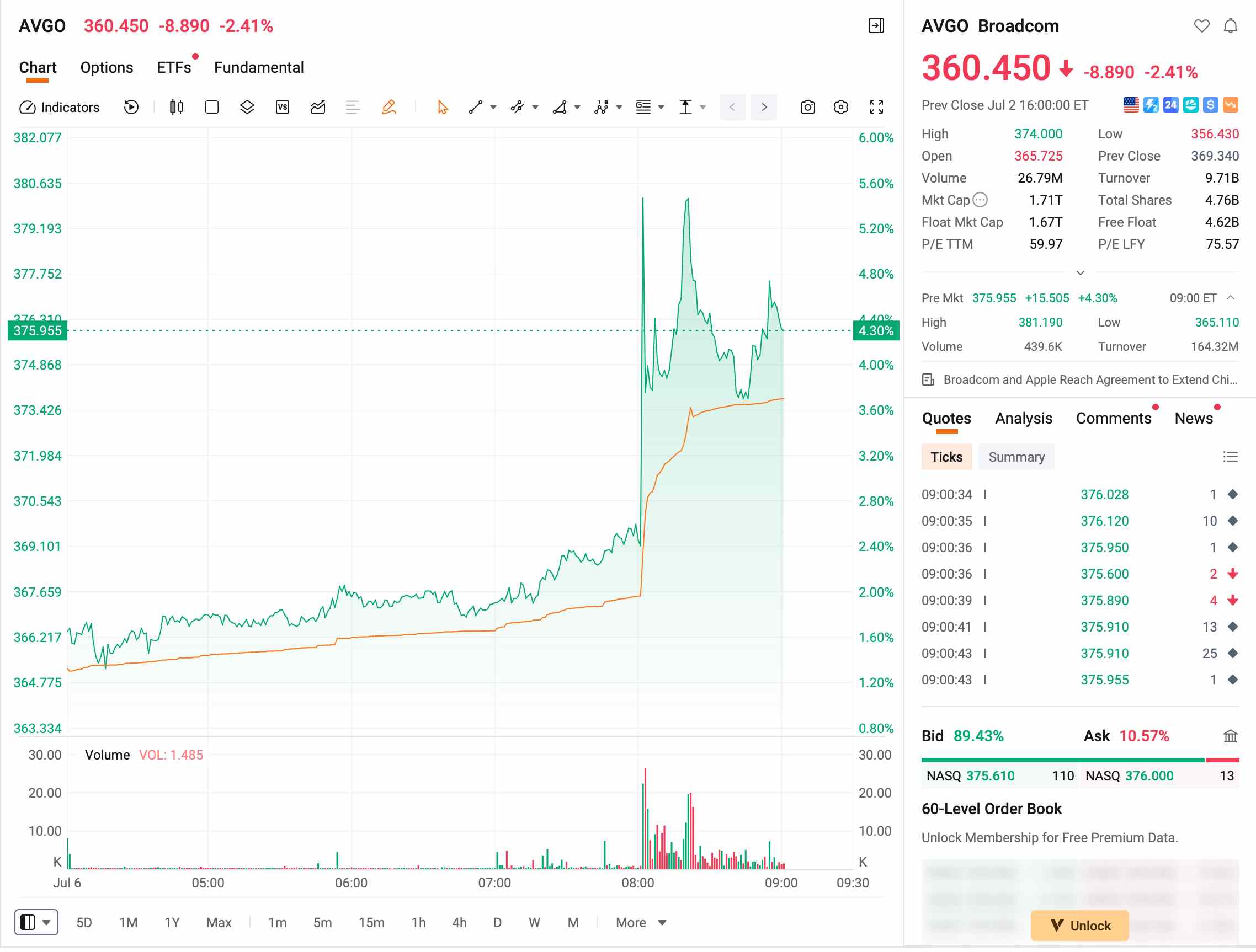Screen dimensions: 1256x952
Task: Switch to the Options tab
Action: (x=107, y=67)
